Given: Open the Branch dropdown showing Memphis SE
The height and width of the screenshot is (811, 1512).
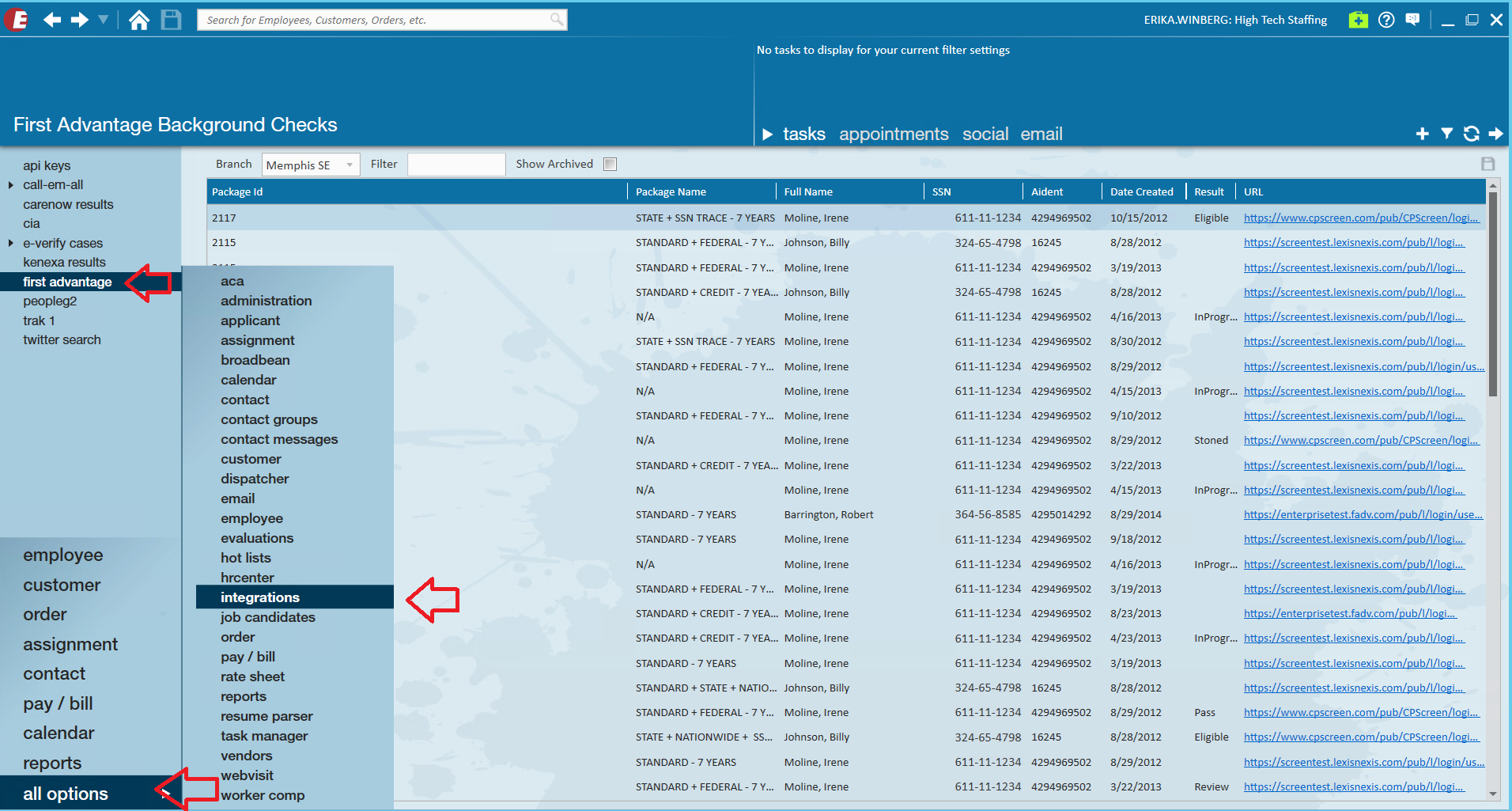Looking at the screenshot, I should (x=311, y=165).
